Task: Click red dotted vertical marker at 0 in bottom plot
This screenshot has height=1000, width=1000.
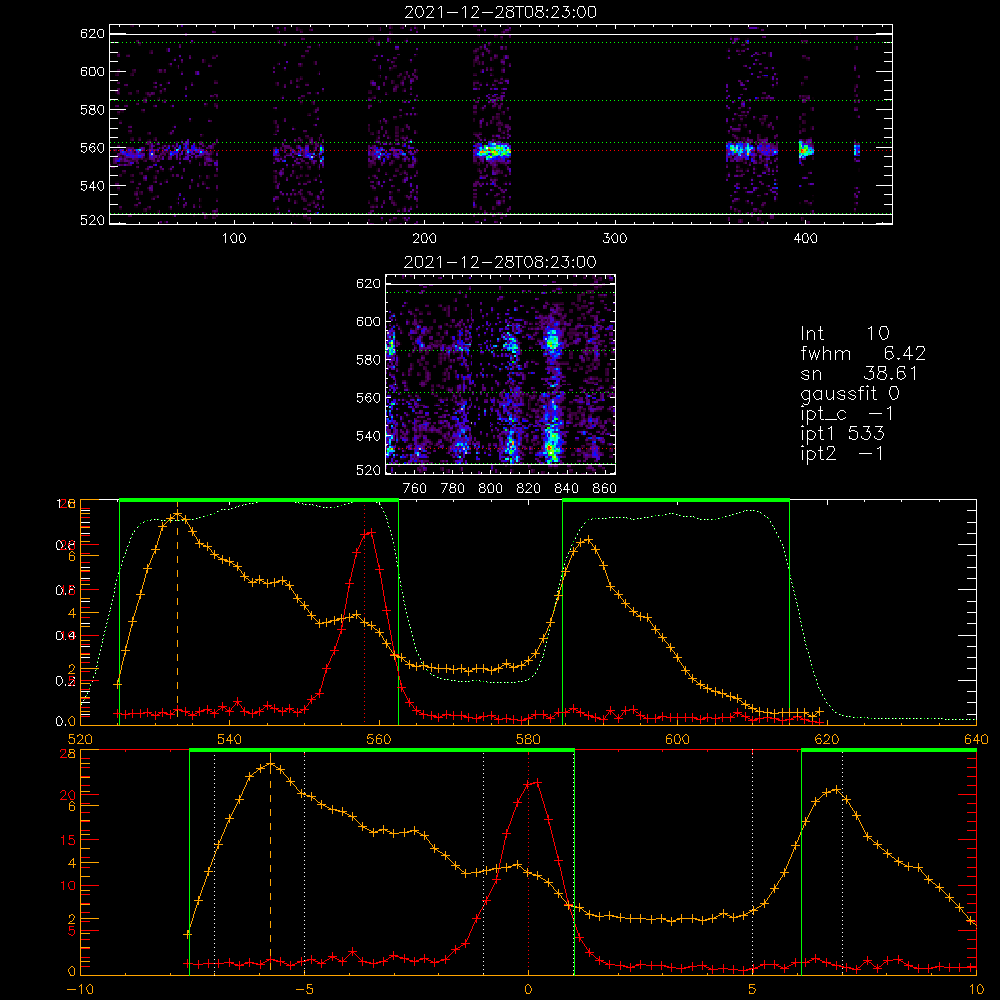Action: pyautogui.click(x=528, y=864)
